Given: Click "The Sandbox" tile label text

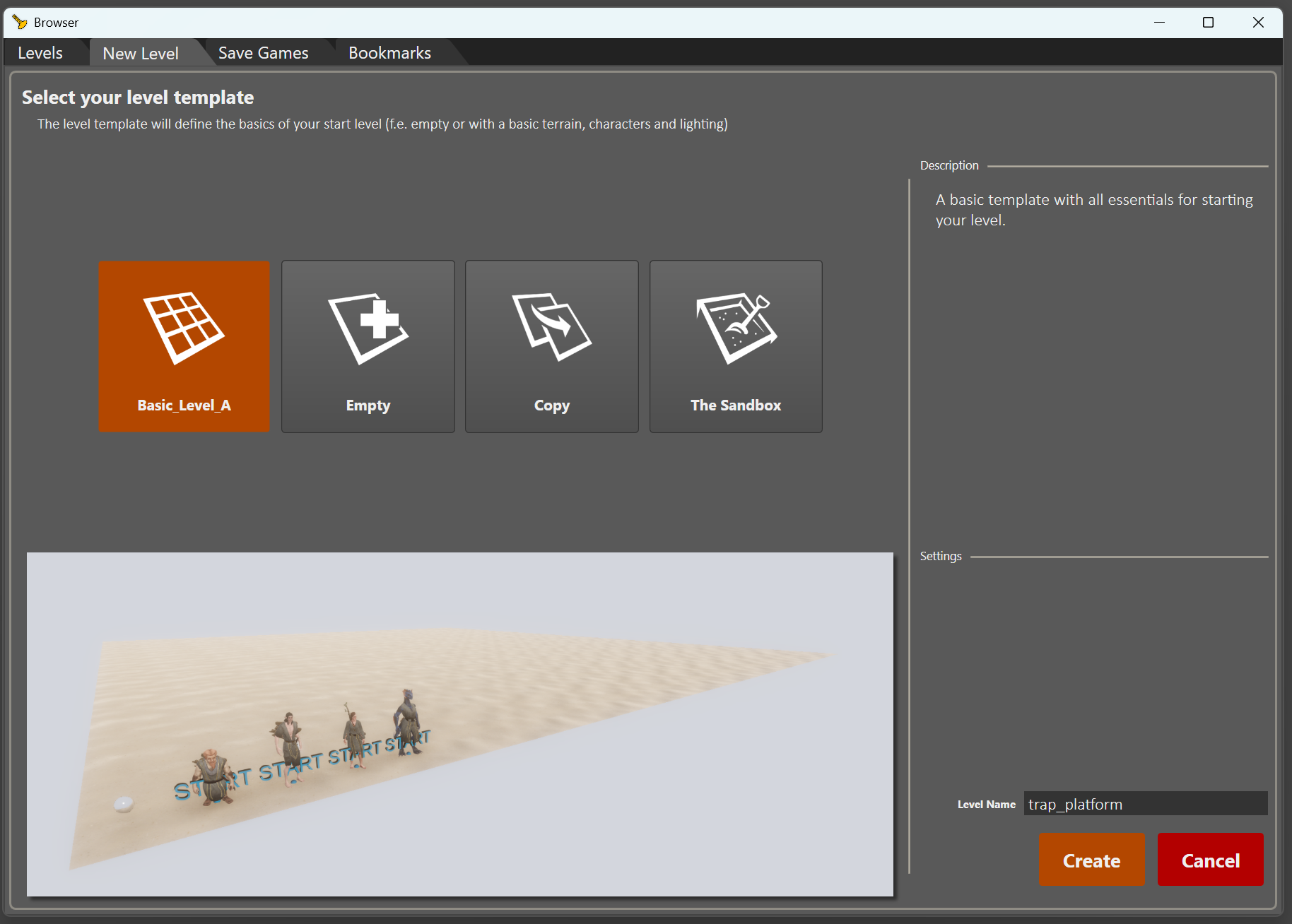Looking at the screenshot, I should click(736, 405).
